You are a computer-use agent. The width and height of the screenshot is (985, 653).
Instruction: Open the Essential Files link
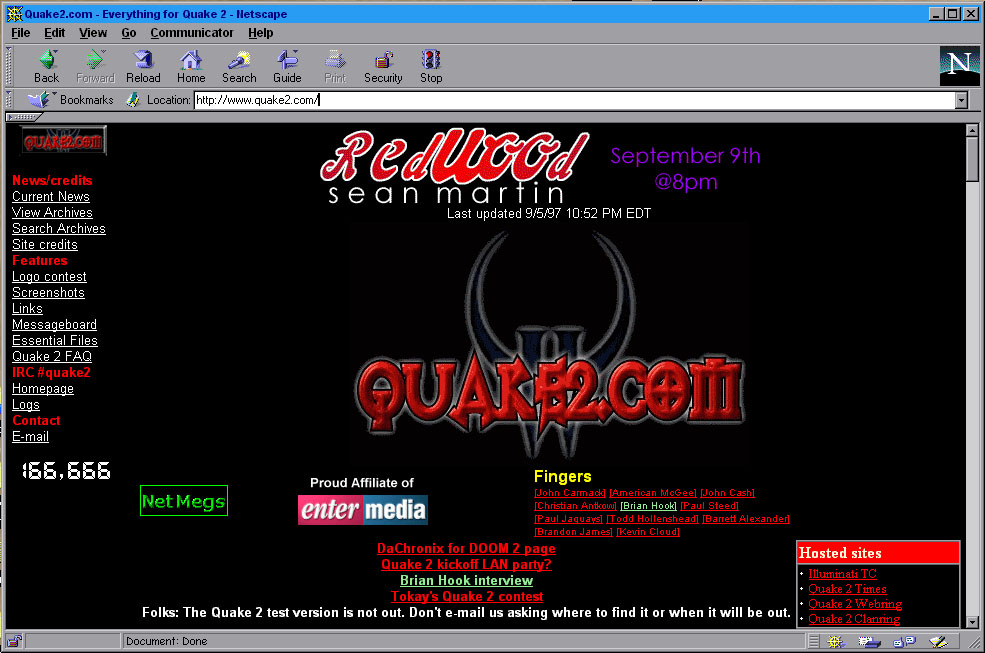click(x=55, y=341)
